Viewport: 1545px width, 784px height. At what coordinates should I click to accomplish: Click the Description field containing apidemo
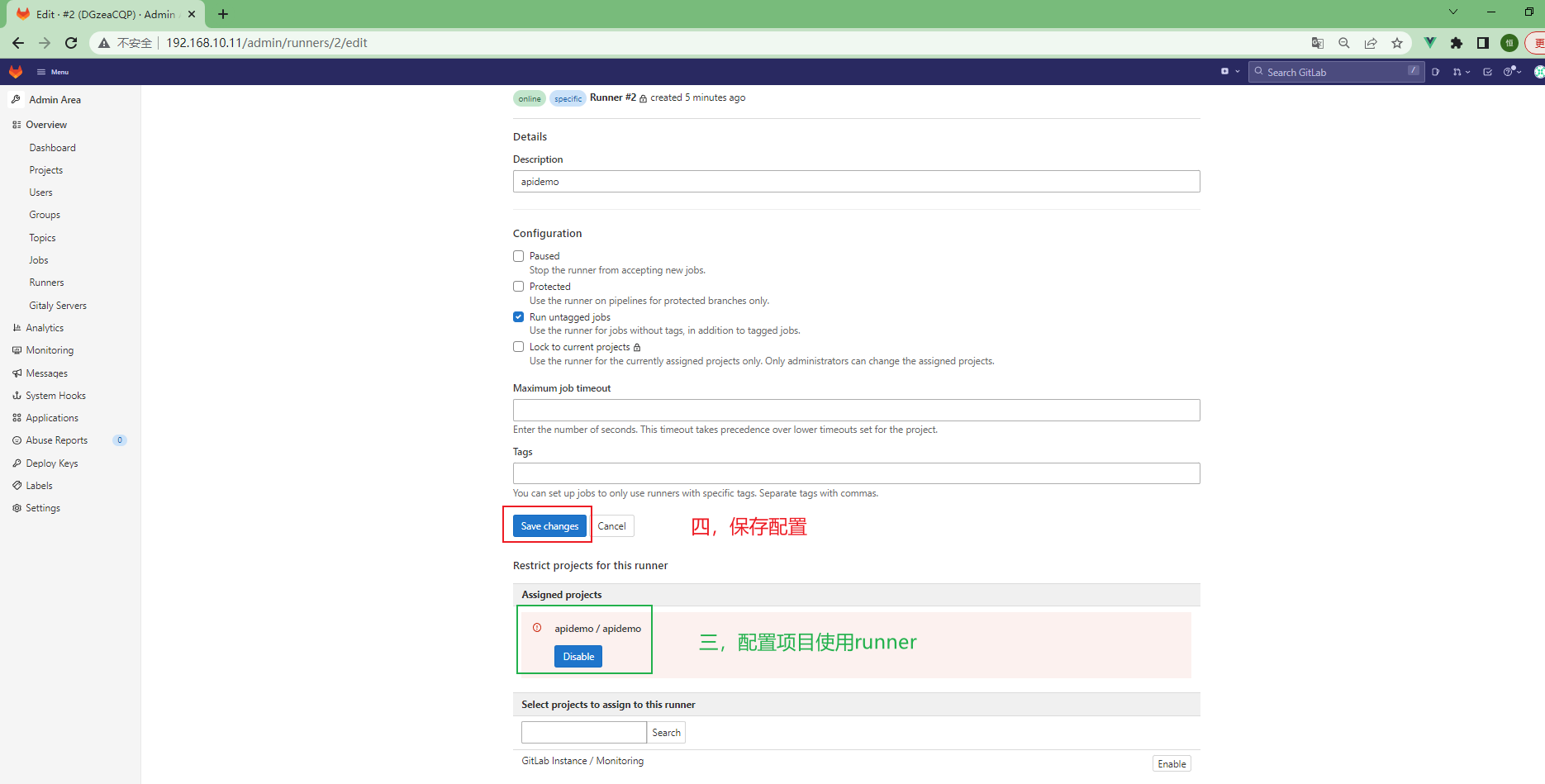tap(856, 182)
